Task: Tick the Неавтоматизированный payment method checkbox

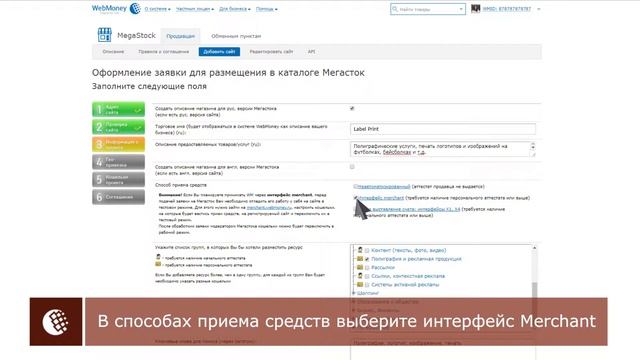Action: point(355,187)
